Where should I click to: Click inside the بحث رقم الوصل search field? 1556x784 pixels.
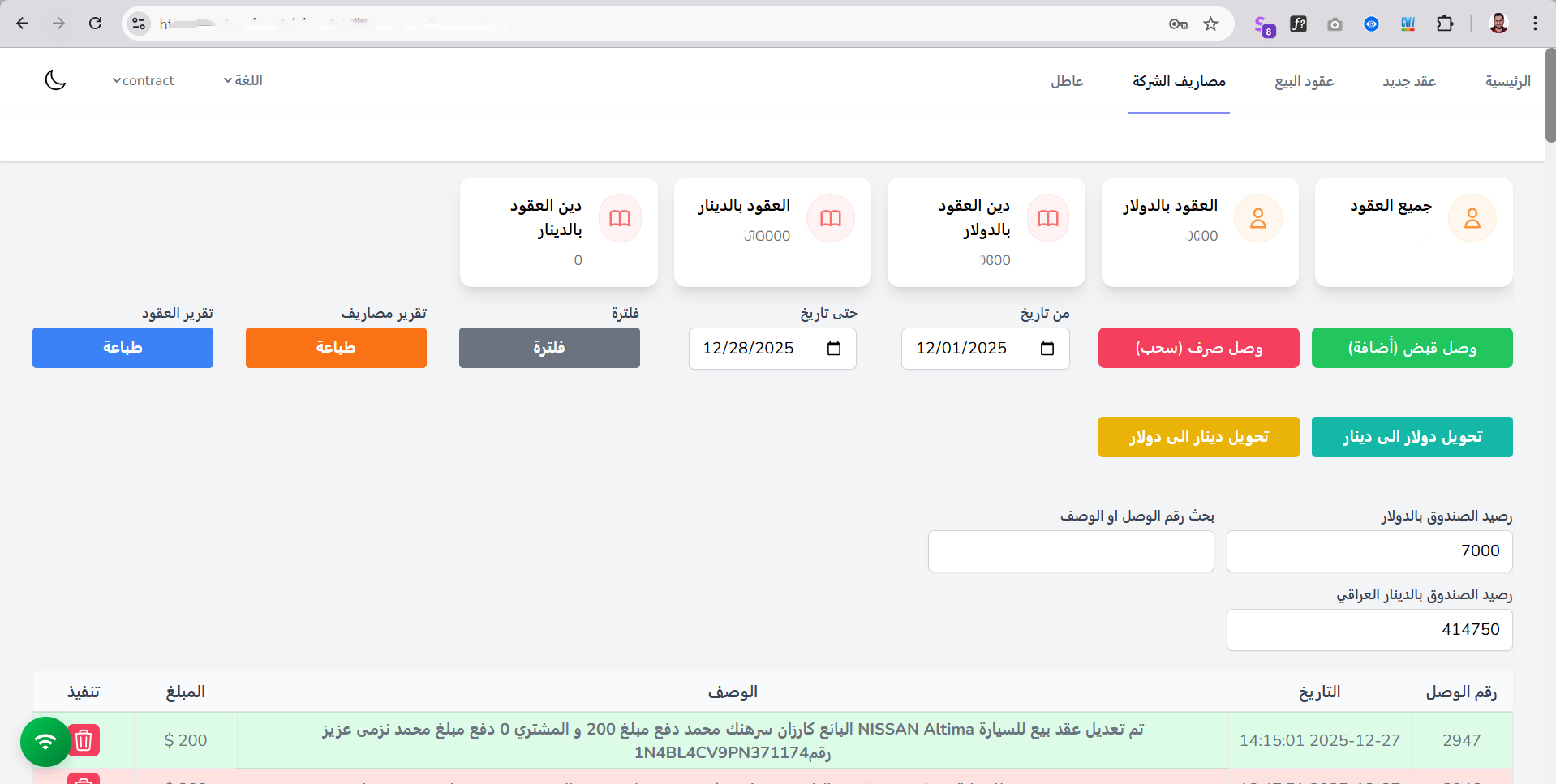pos(1070,551)
